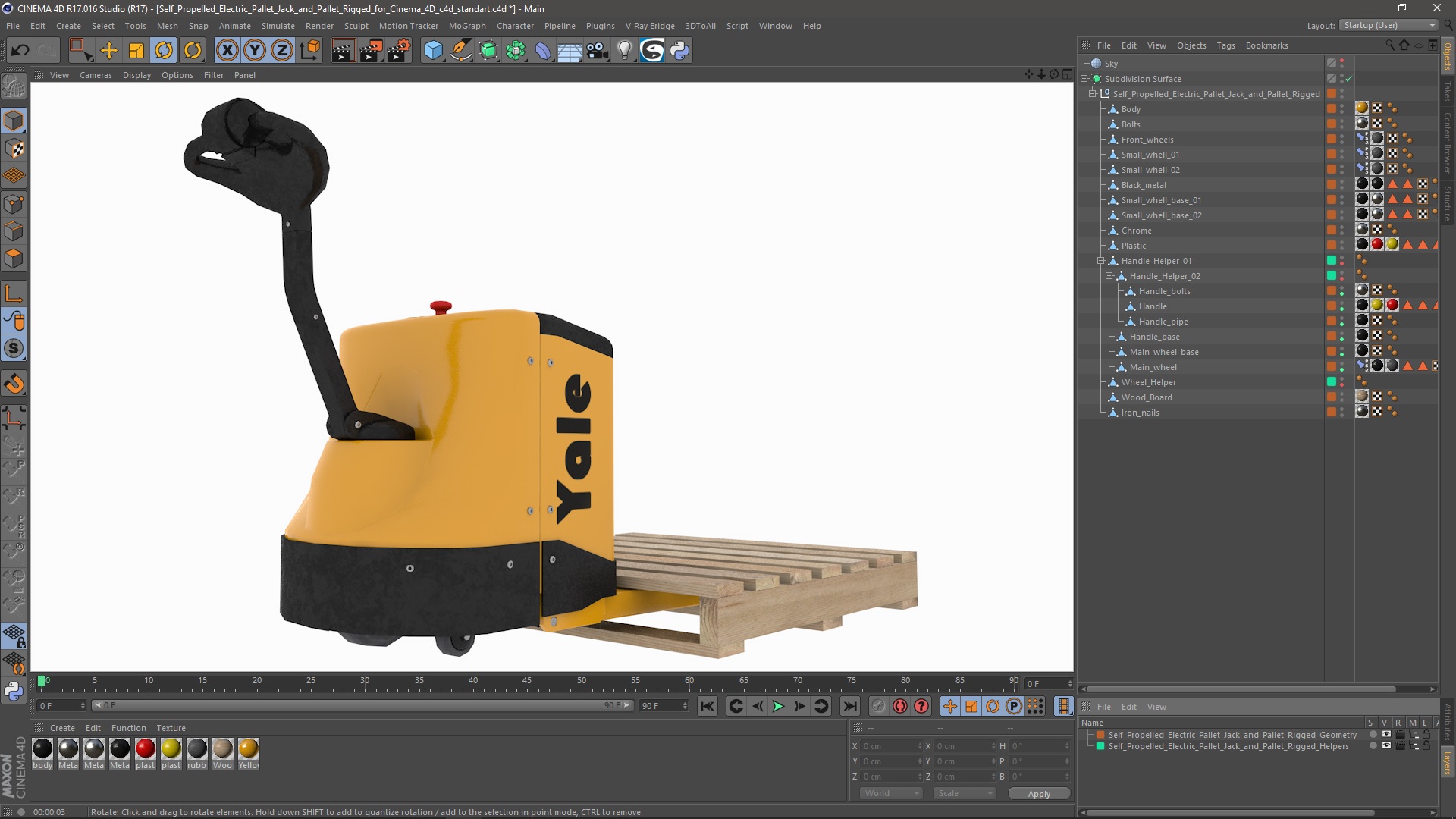Open material manager Create menu
The width and height of the screenshot is (1456, 819).
point(62,728)
